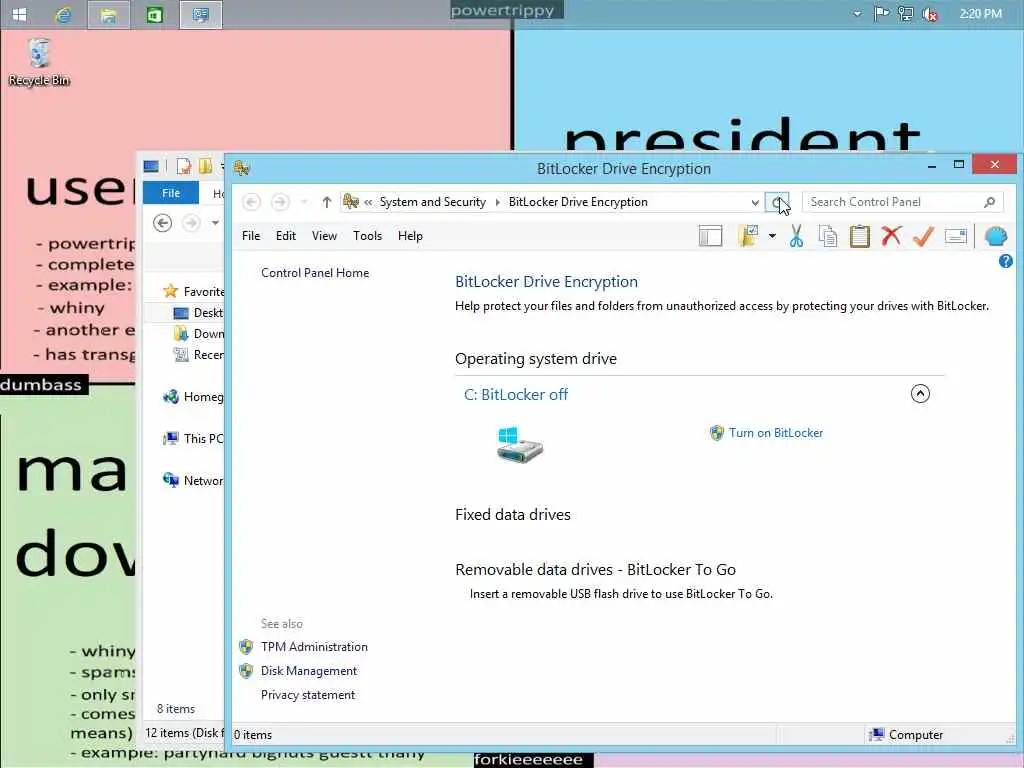Click the Explorer quick access new folder icon
Screen dimensions: 1024x768
click(206, 167)
